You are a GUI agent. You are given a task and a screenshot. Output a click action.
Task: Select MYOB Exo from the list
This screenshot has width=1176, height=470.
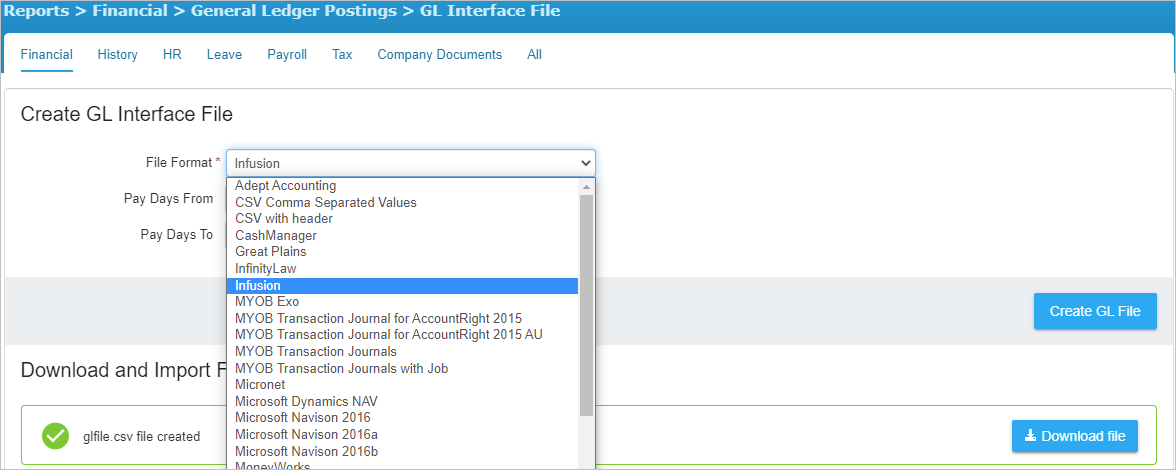click(402, 302)
